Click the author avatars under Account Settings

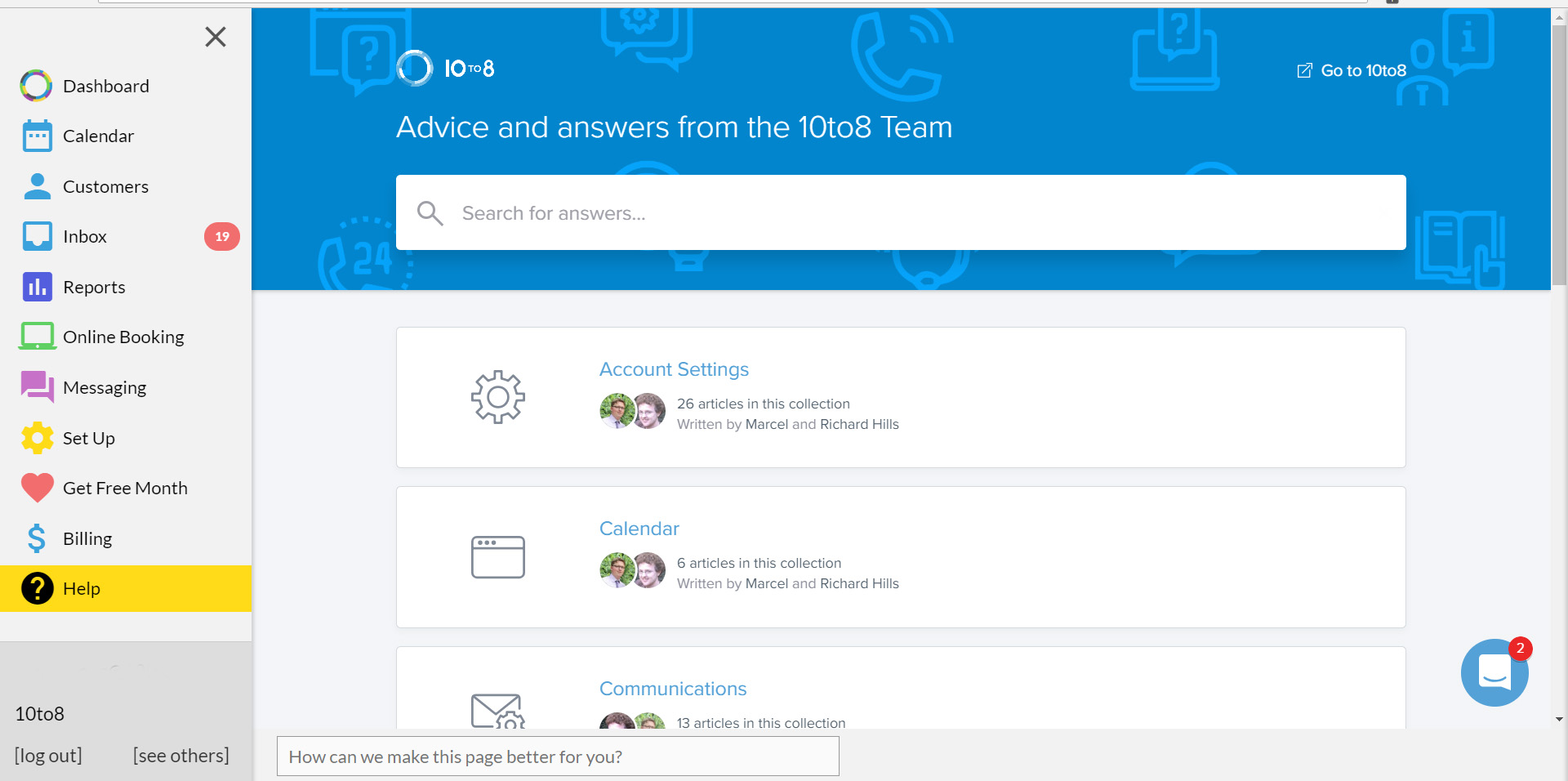point(632,411)
